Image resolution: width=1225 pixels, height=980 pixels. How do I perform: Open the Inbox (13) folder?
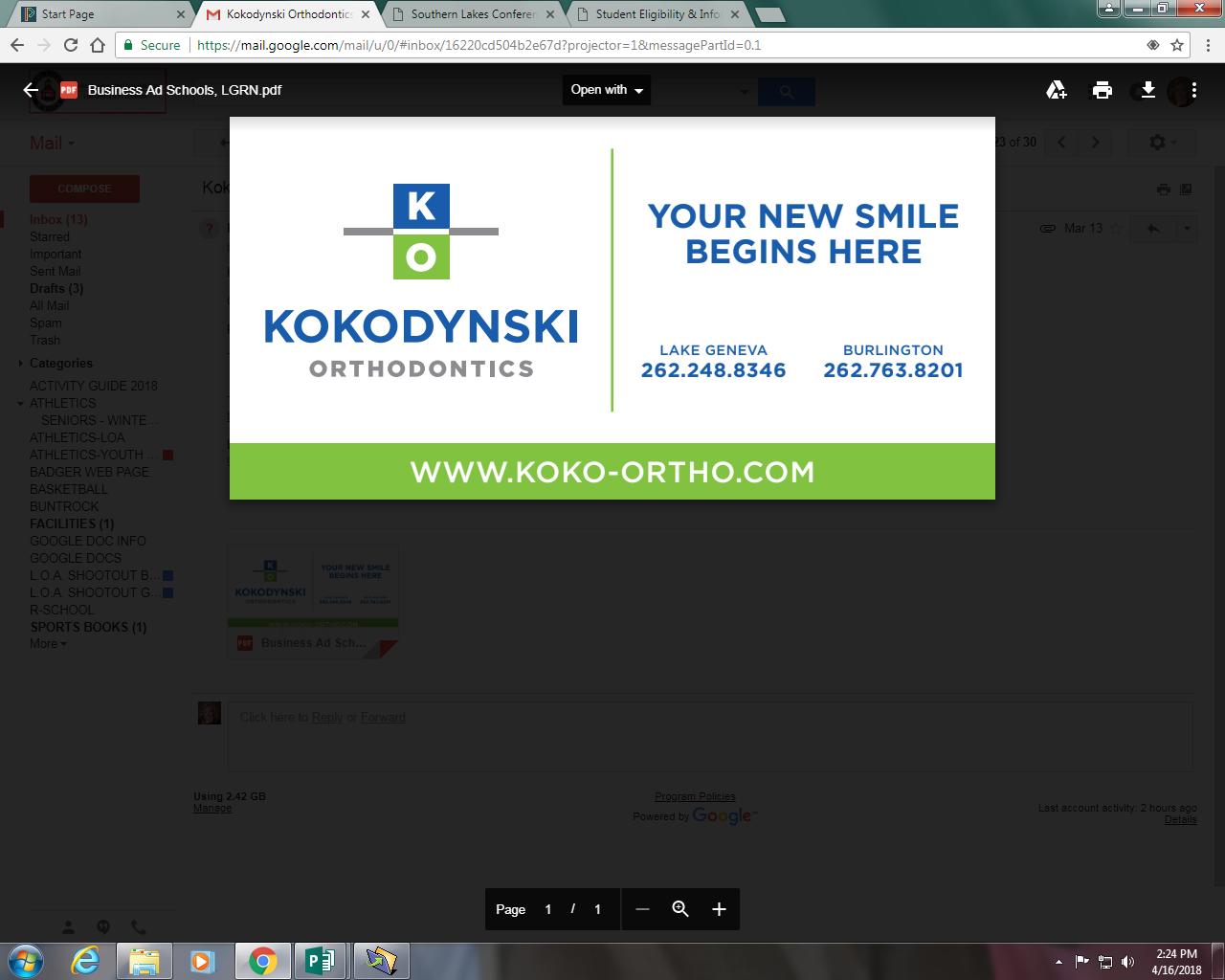(58, 219)
